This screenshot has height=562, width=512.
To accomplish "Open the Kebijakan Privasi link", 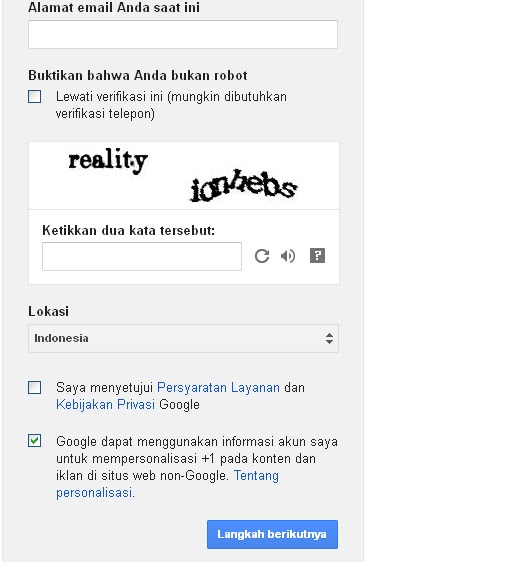I will pos(105,405).
